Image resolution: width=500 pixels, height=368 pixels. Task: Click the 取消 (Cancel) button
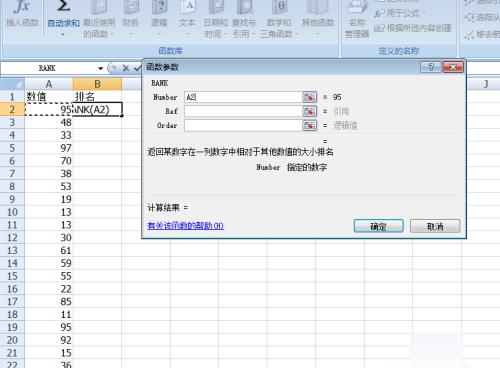click(x=435, y=226)
